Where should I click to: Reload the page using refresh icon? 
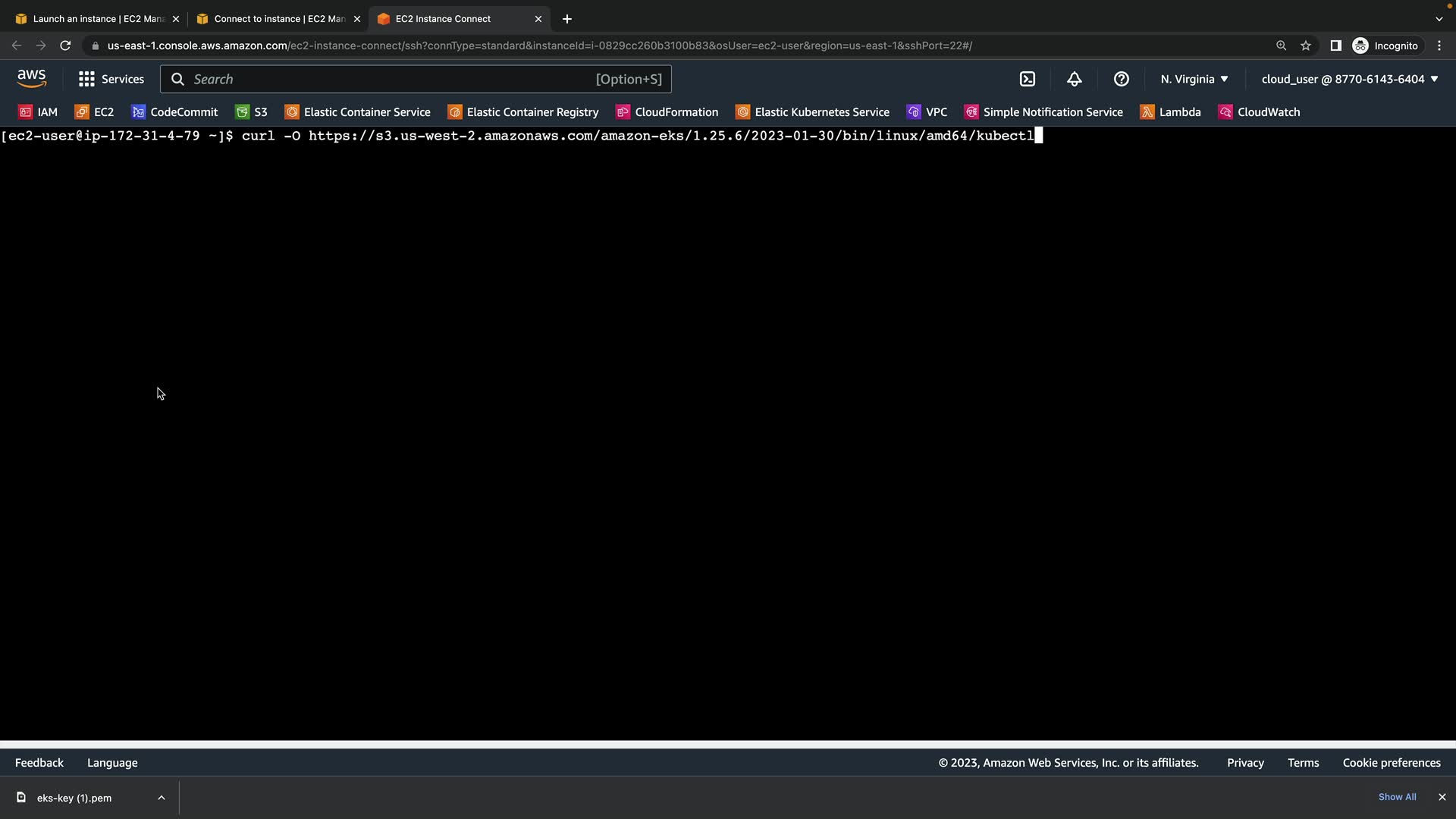click(65, 45)
